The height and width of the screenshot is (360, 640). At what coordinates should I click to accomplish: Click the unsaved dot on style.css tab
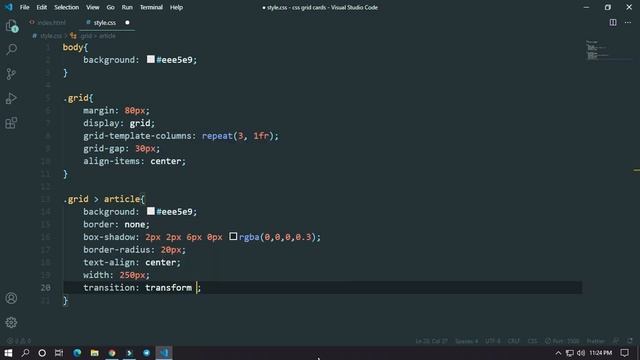[x=127, y=22]
